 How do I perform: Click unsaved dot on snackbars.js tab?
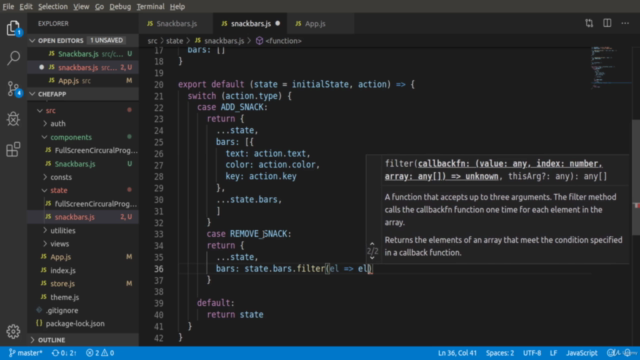pyautogui.click(x=278, y=24)
